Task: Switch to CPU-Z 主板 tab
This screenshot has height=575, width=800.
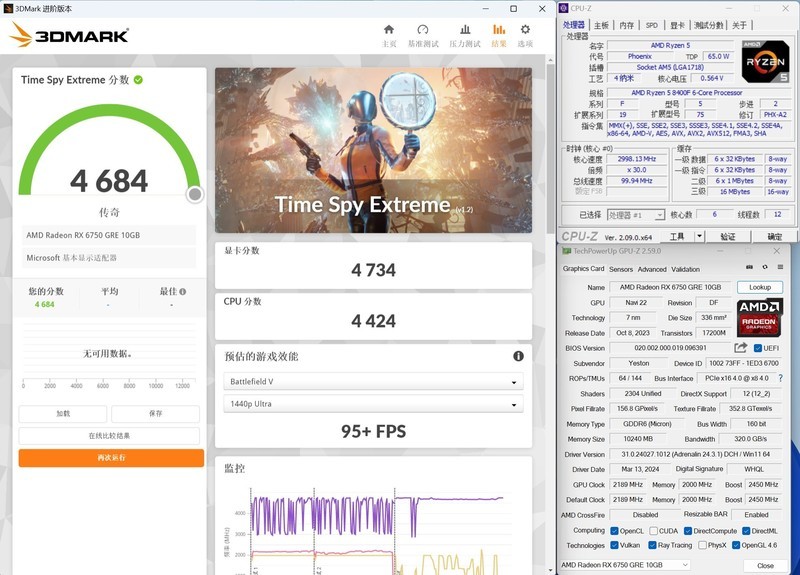Action: pos(601,25)
